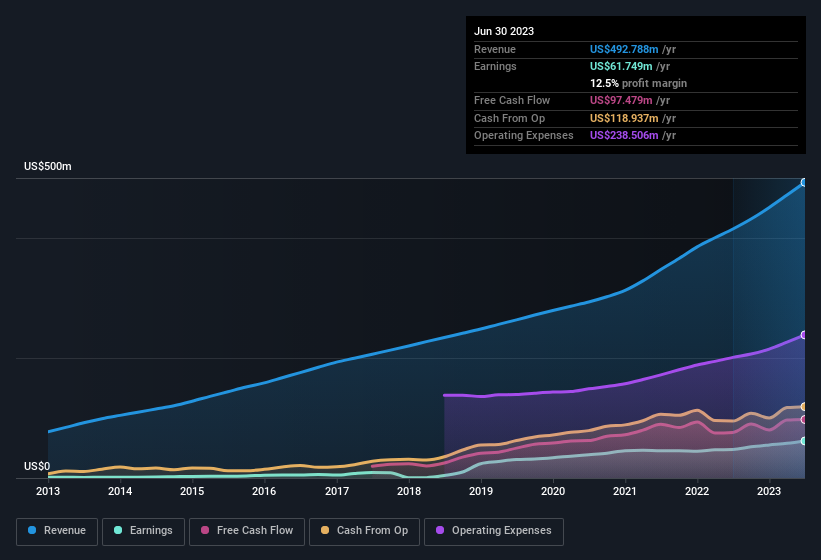The height and width of the screenshot is (560, 821).
Task: Click the 2021 x-axis label
Action: click(x=625, y=491)
